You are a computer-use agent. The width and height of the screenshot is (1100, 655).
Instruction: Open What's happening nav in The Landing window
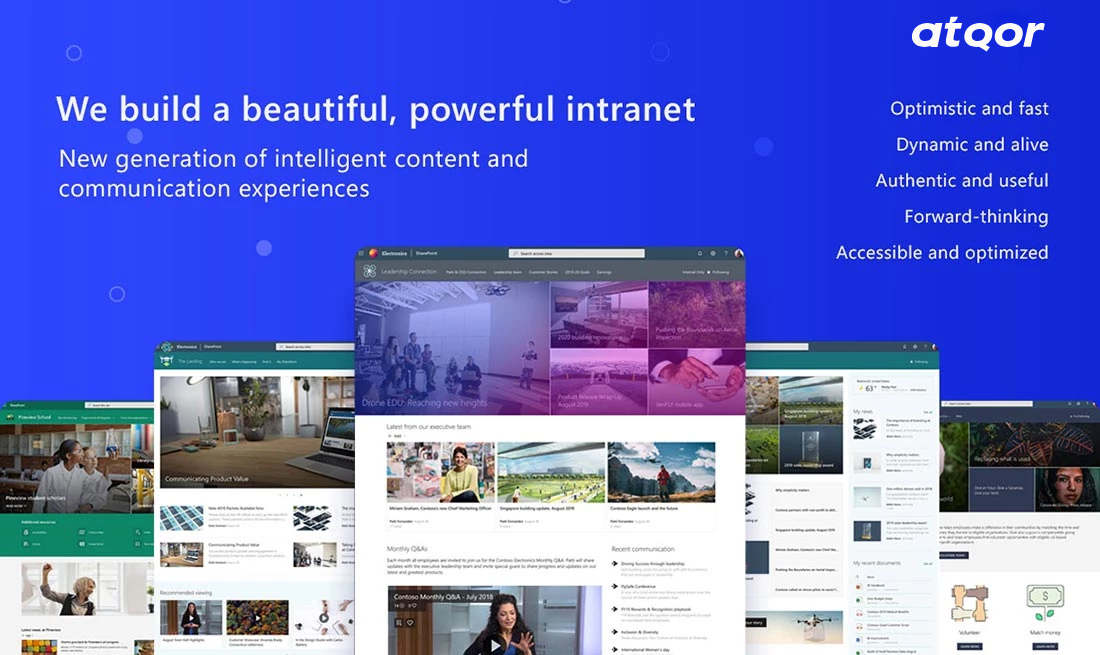coord(244,362)
